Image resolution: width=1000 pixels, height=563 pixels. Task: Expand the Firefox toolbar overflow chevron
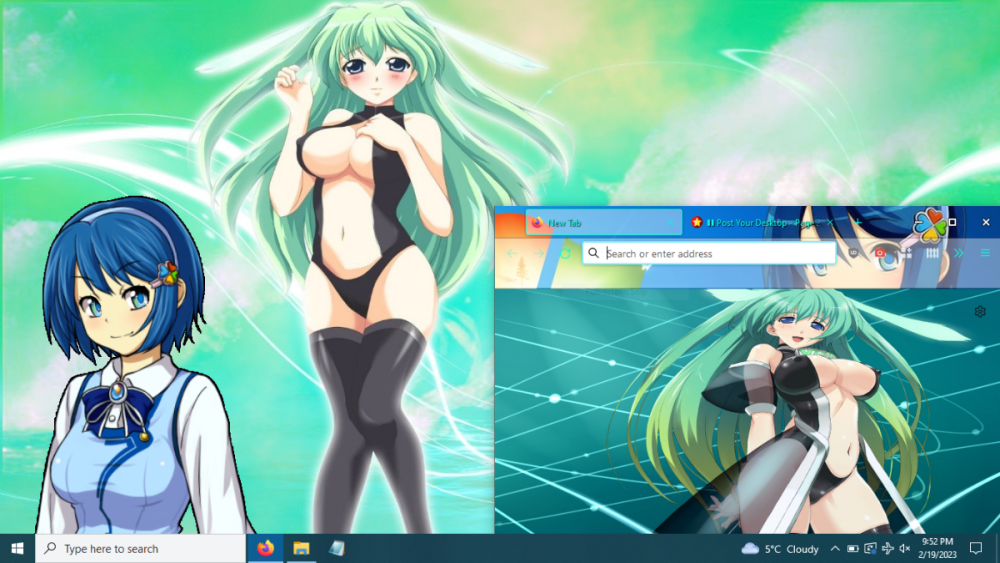click(959, 254)
